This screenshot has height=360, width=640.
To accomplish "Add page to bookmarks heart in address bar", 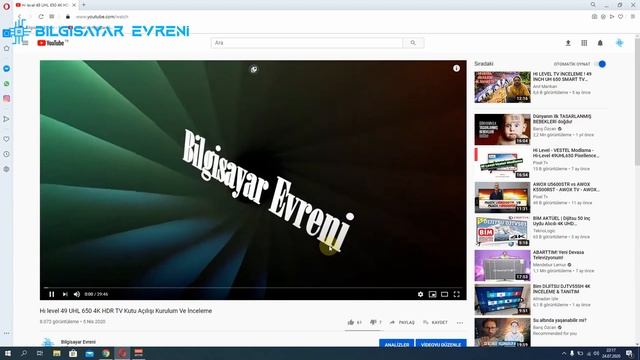I will pos(620,17).
